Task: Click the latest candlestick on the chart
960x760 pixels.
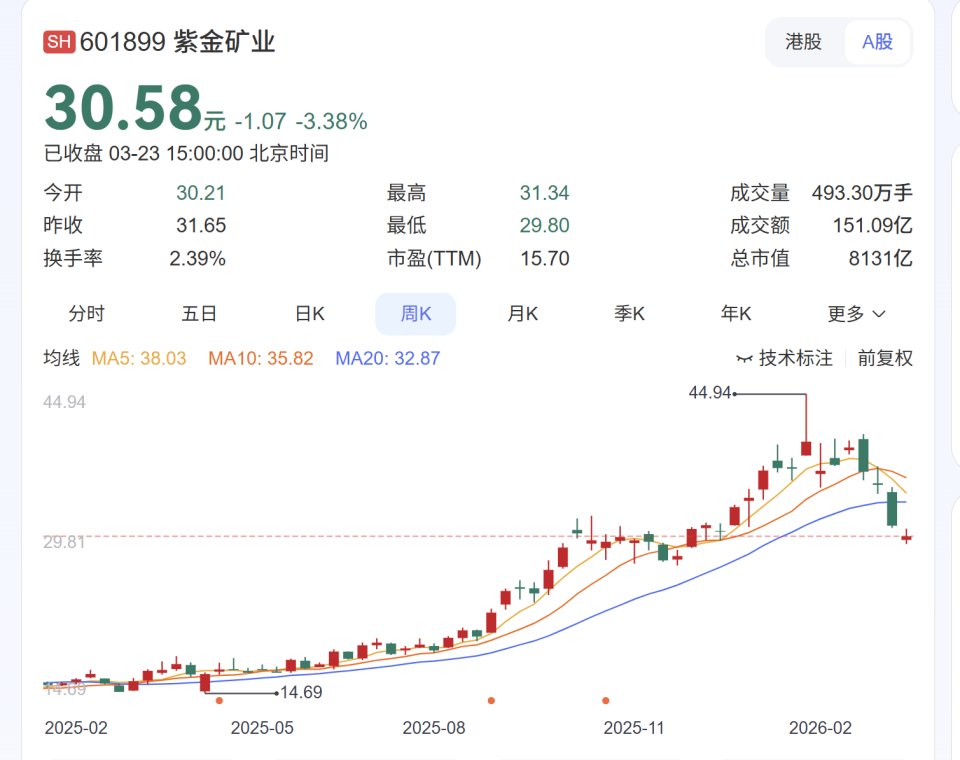Action: (x=906, y=537)
